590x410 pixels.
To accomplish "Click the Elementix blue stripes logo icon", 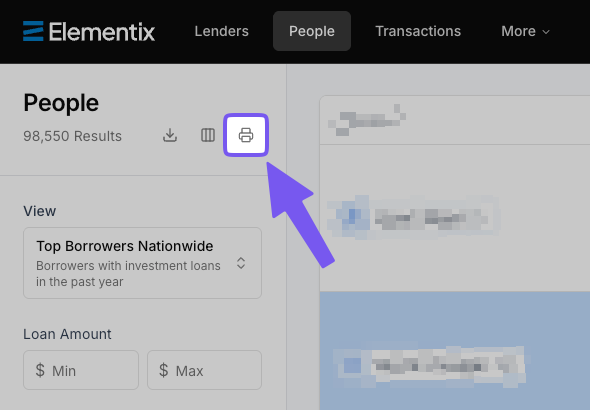I will coord(33,31).
